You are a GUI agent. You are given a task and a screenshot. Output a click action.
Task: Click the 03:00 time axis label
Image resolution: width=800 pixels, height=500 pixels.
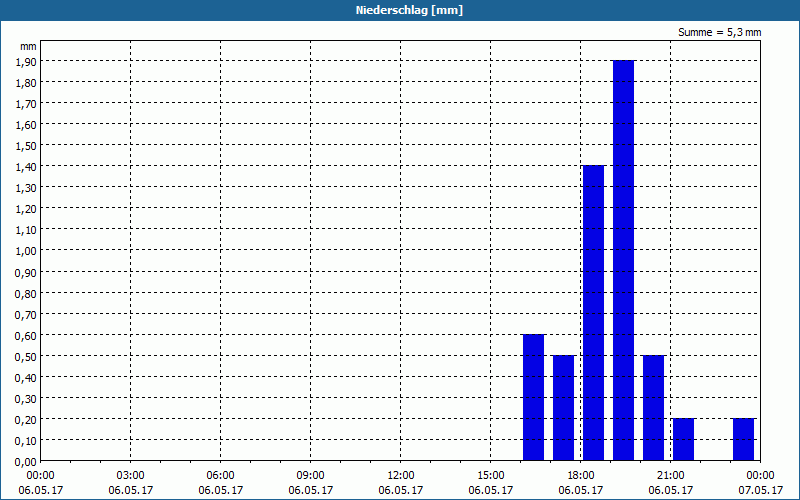[131, 476]
